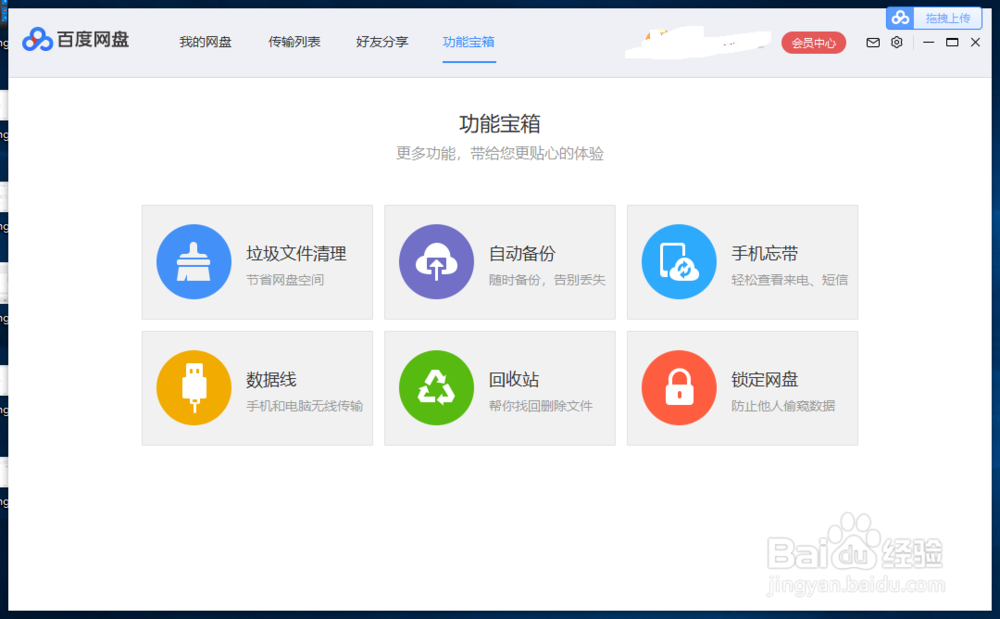1000x619 pixels.
Task: Open 会员中心 membership center
Action: click(813, 42)
